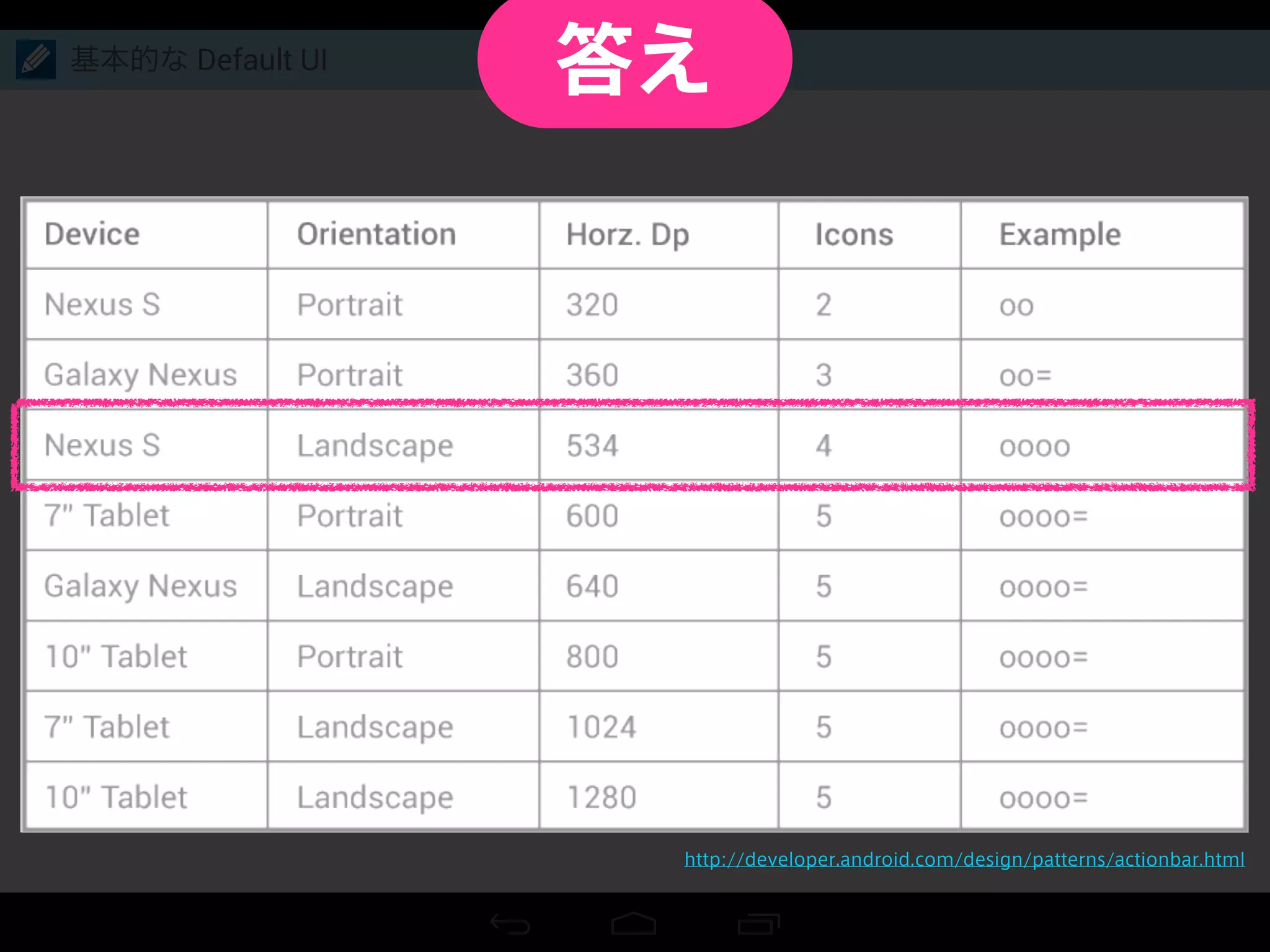
Task: Select the Device column header
Action: pyautogui.click(x=92, y=234)
